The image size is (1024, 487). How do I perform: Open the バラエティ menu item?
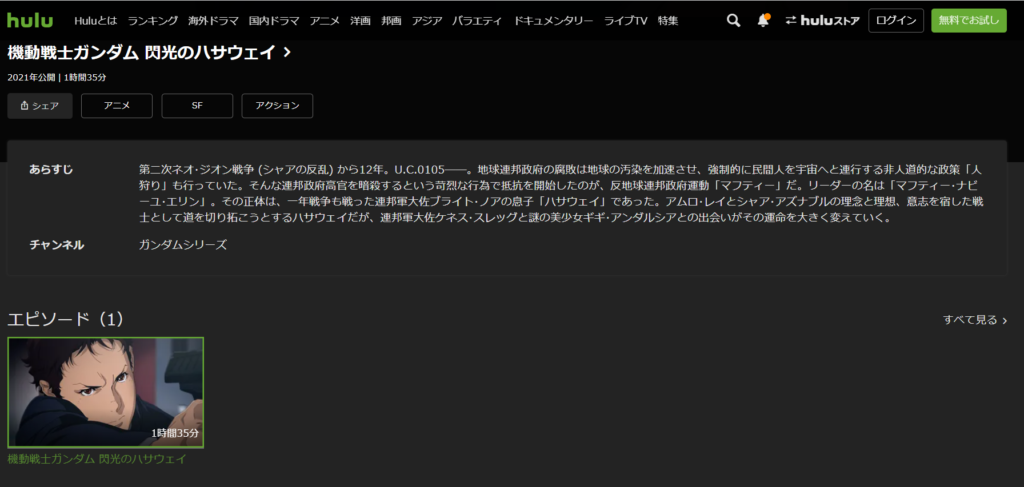coord(477,21)
